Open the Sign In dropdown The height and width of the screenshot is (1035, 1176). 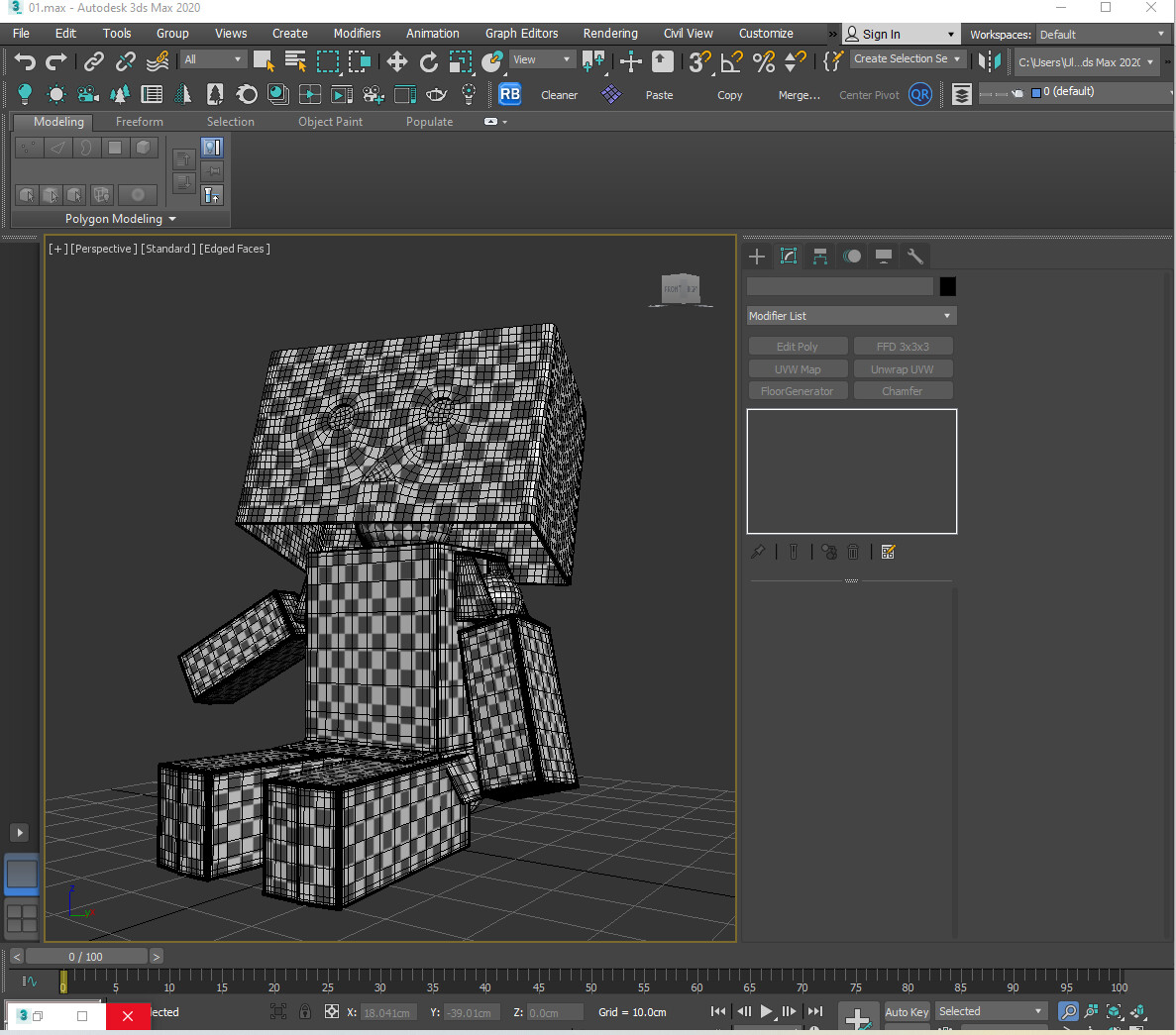[901, 35]
